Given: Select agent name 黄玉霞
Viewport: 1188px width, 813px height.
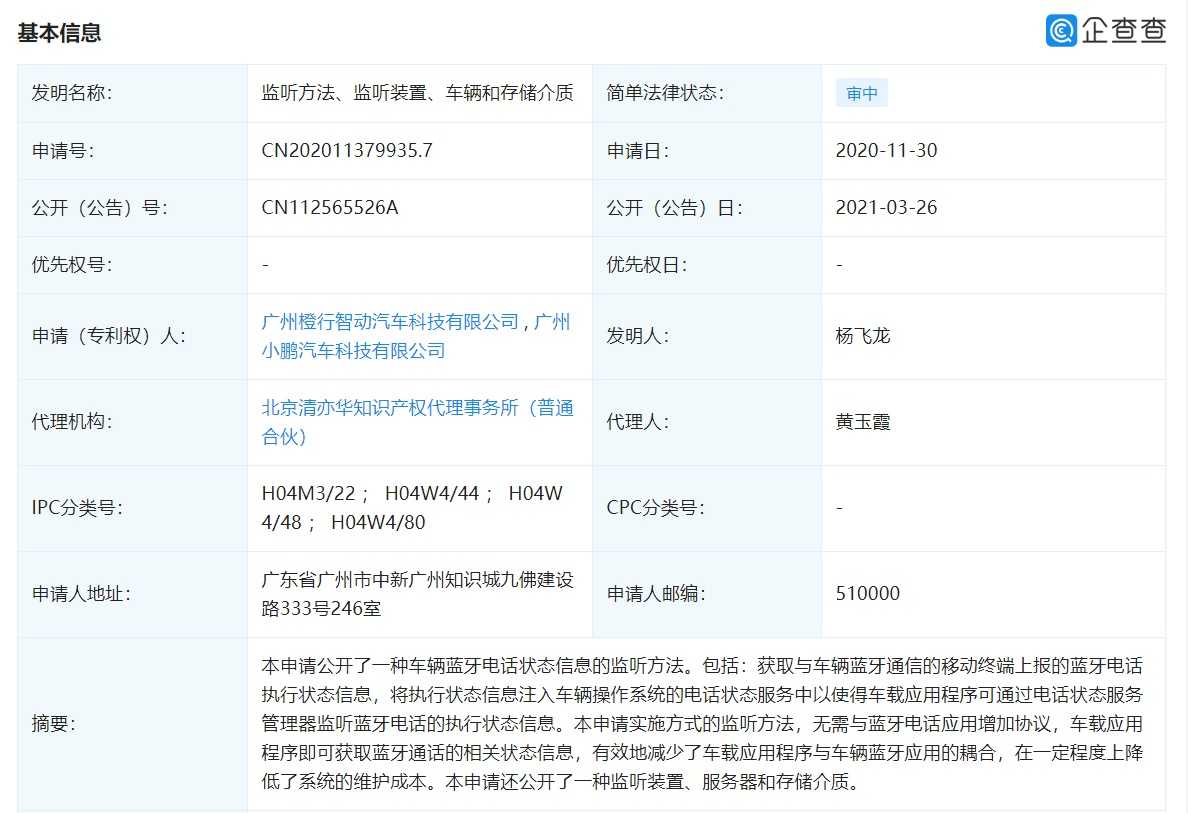Looking at the screenshot, I should [x=863, y=422].
